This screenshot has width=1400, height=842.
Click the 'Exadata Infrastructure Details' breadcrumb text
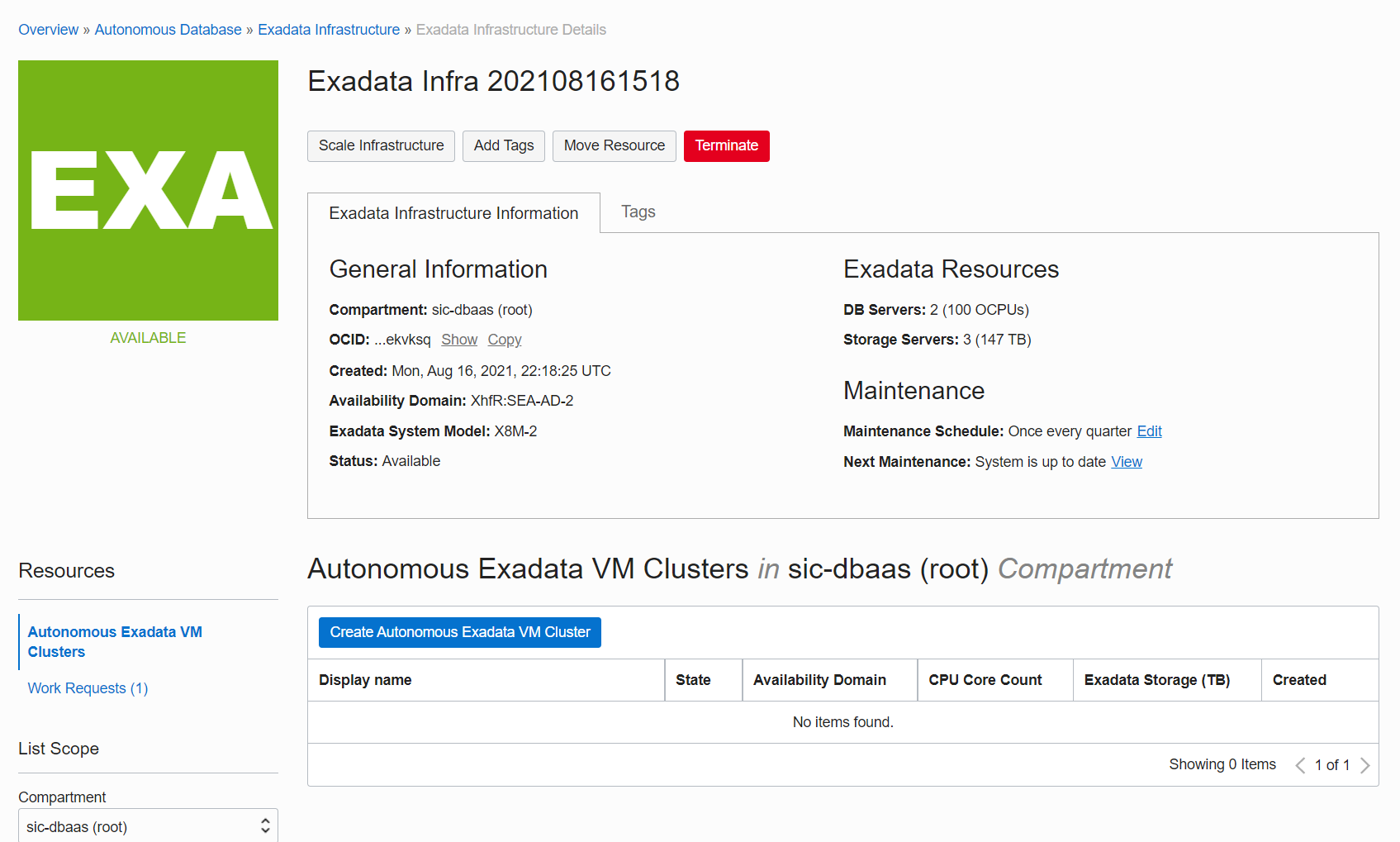[x=511, y=30]
